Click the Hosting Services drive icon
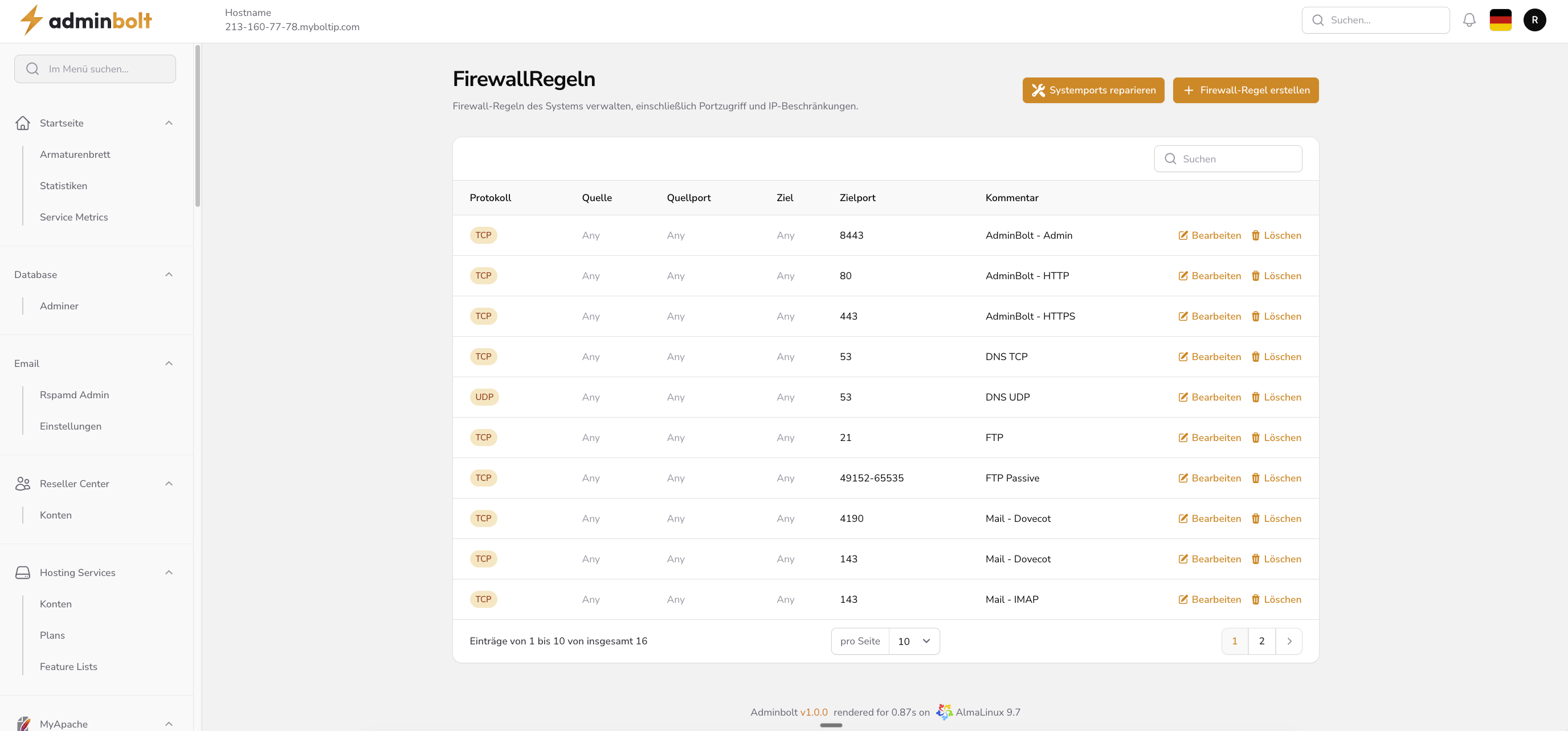This screenshot has width=1568, height=731. coord(23,573)
